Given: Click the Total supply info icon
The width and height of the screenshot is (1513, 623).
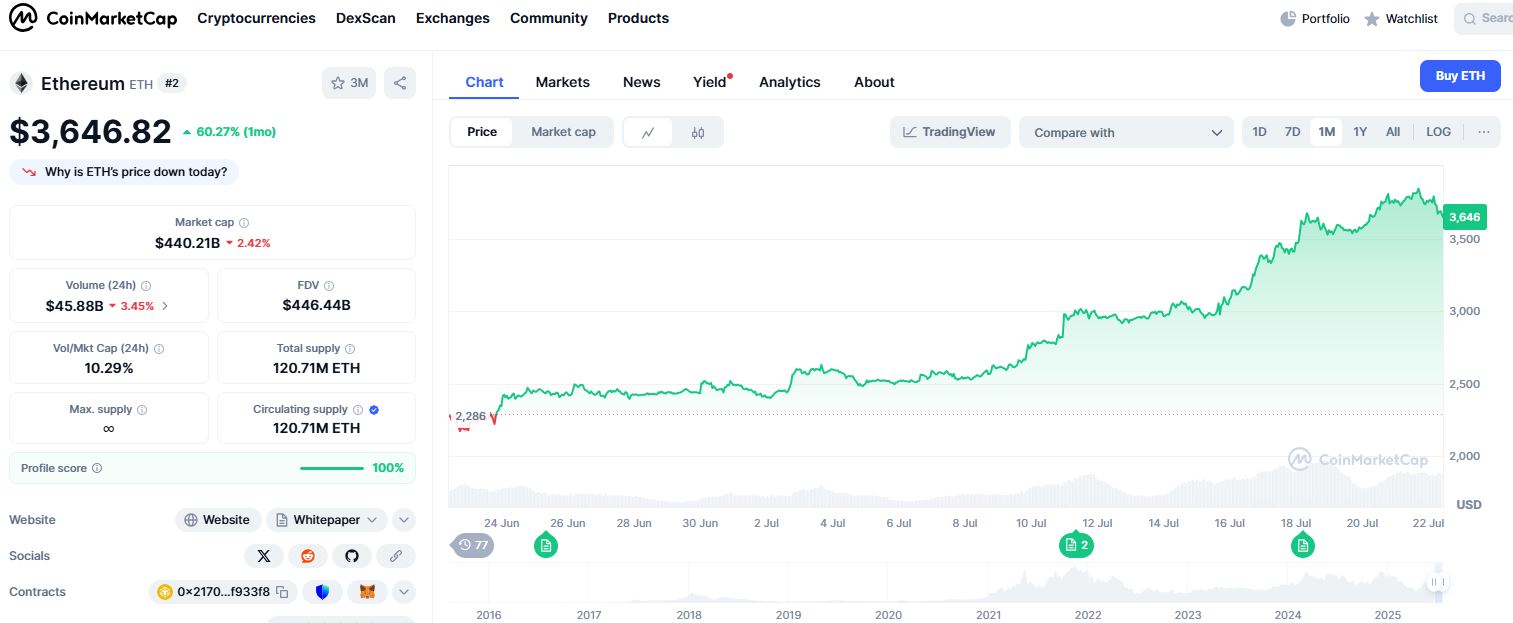Looking at the screenshot, I should (x=350, y=349).
